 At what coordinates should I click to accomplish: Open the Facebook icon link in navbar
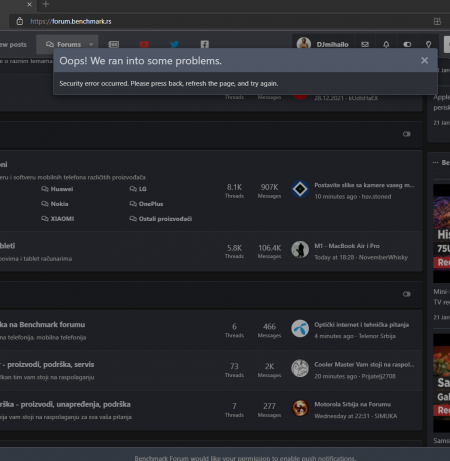[x=205, y=44]
